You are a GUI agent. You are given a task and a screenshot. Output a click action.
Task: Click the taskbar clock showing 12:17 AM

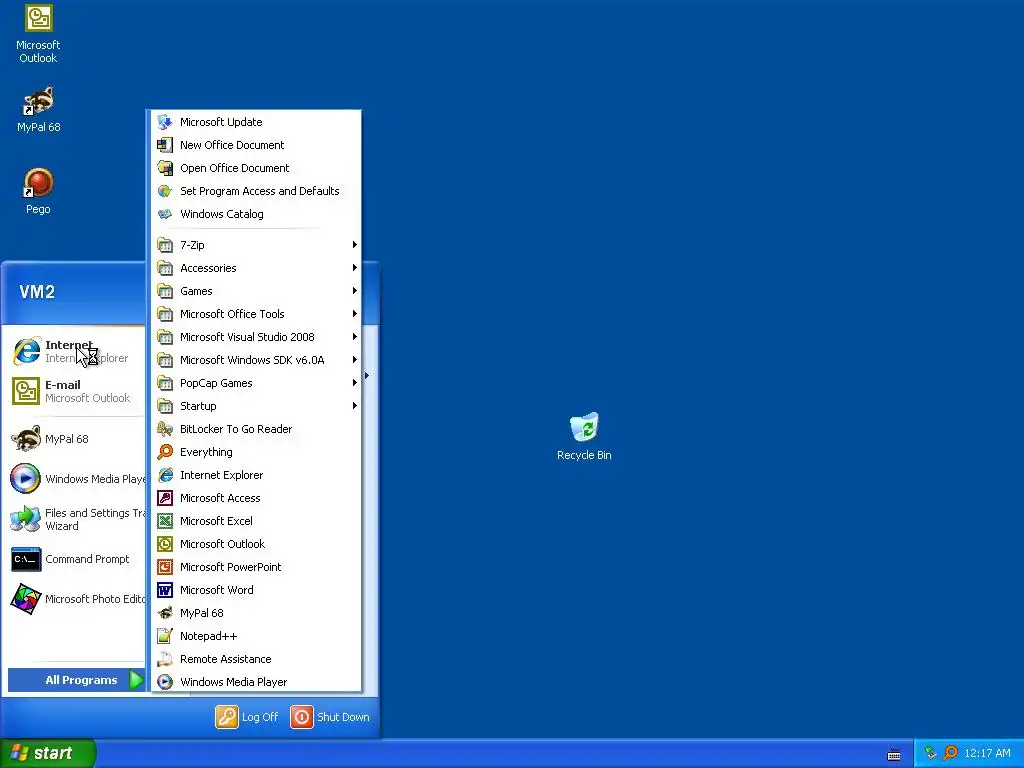987,754
